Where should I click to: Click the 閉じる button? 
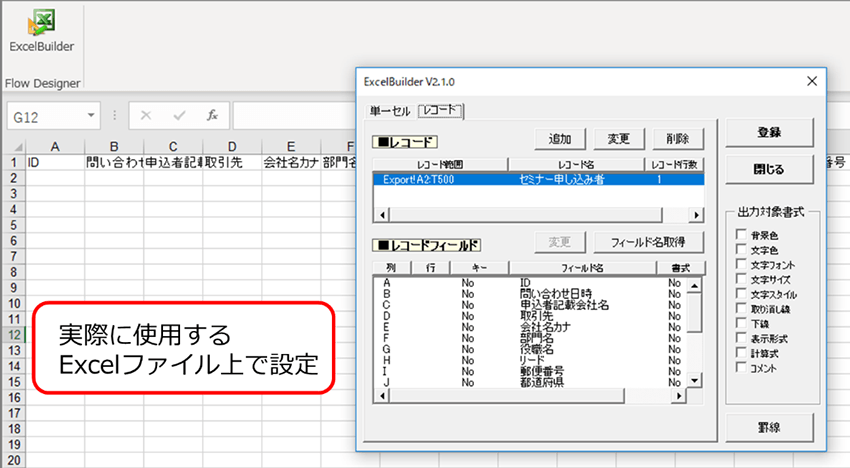click(x=769, y=170)
